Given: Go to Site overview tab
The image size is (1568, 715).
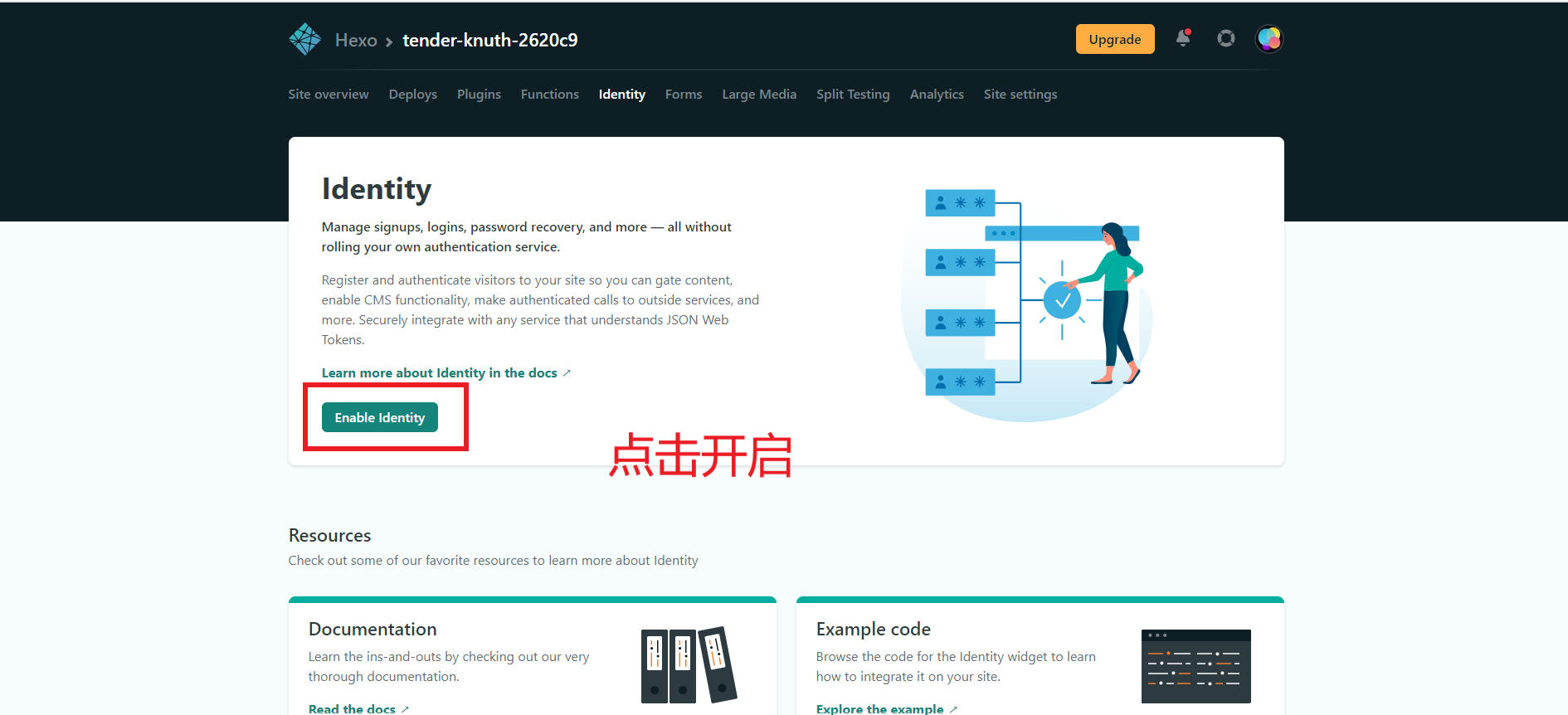Looking at the screenshot, I should [x=329, y=95].
